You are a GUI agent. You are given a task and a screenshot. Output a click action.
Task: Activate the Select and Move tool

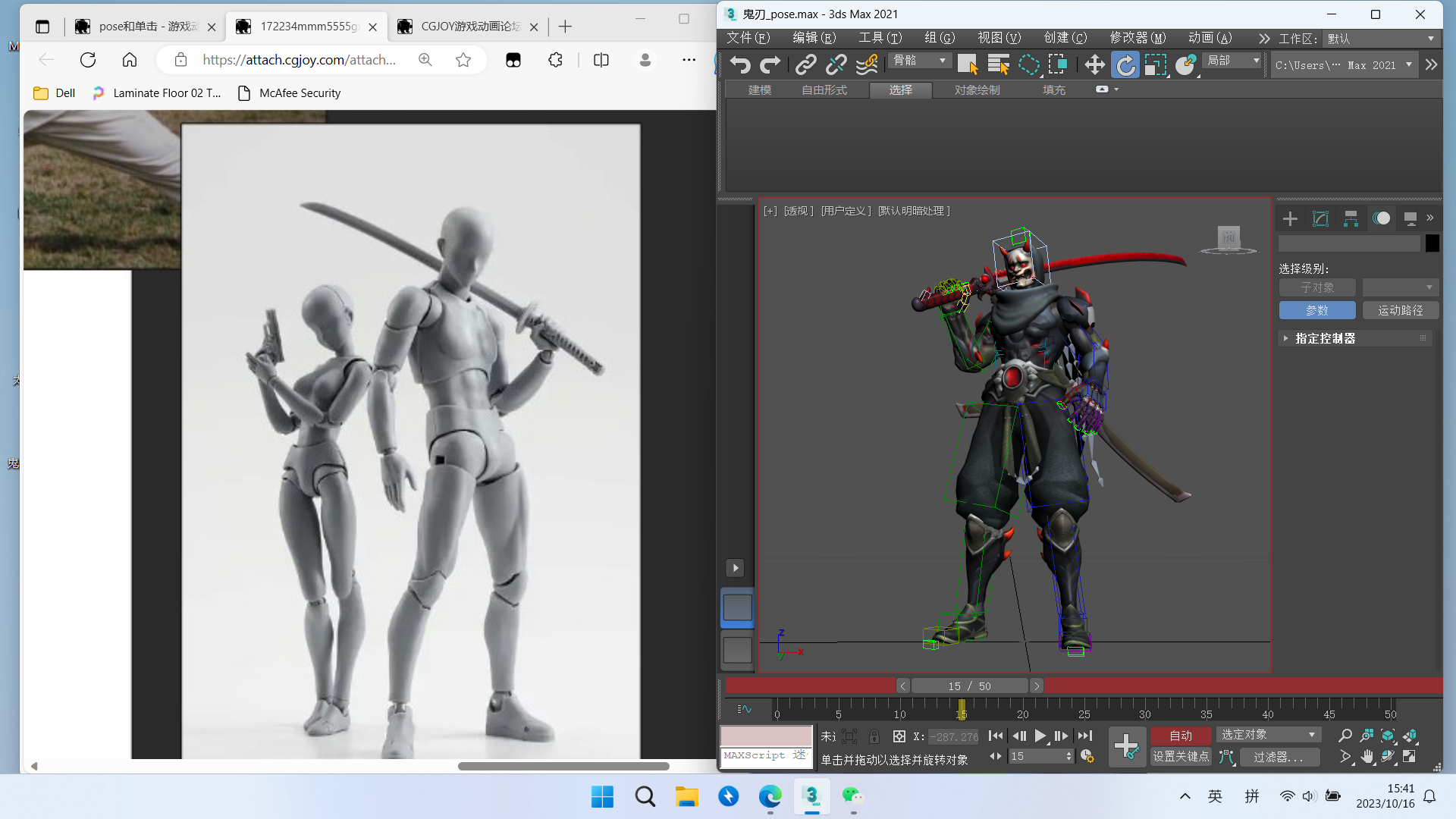pyautogui.click(x=1094, y=65)
